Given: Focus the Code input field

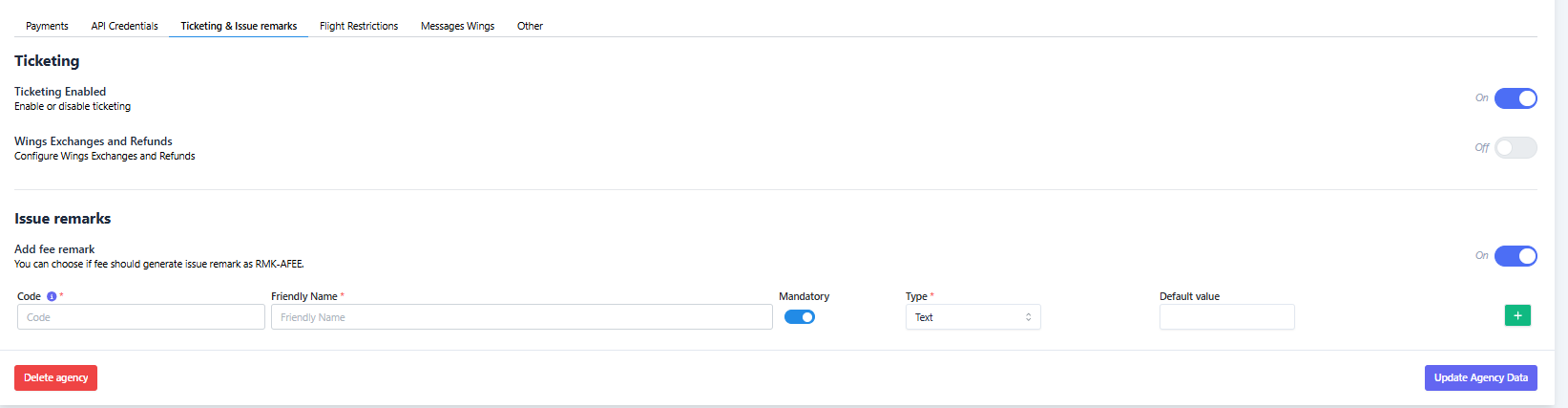Looking at the screenshot, I should pyautogui.click(x=141, y=317).
